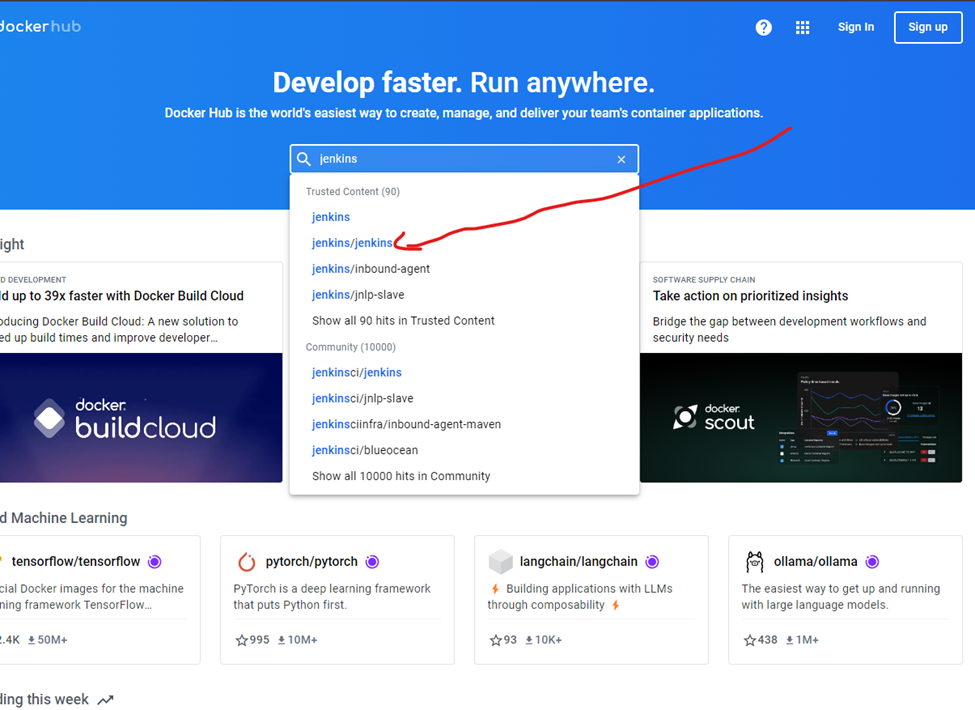Show all 10000 hits in Community
The width and height of the screenshot is (975, 710).
[x=401, y=476]
